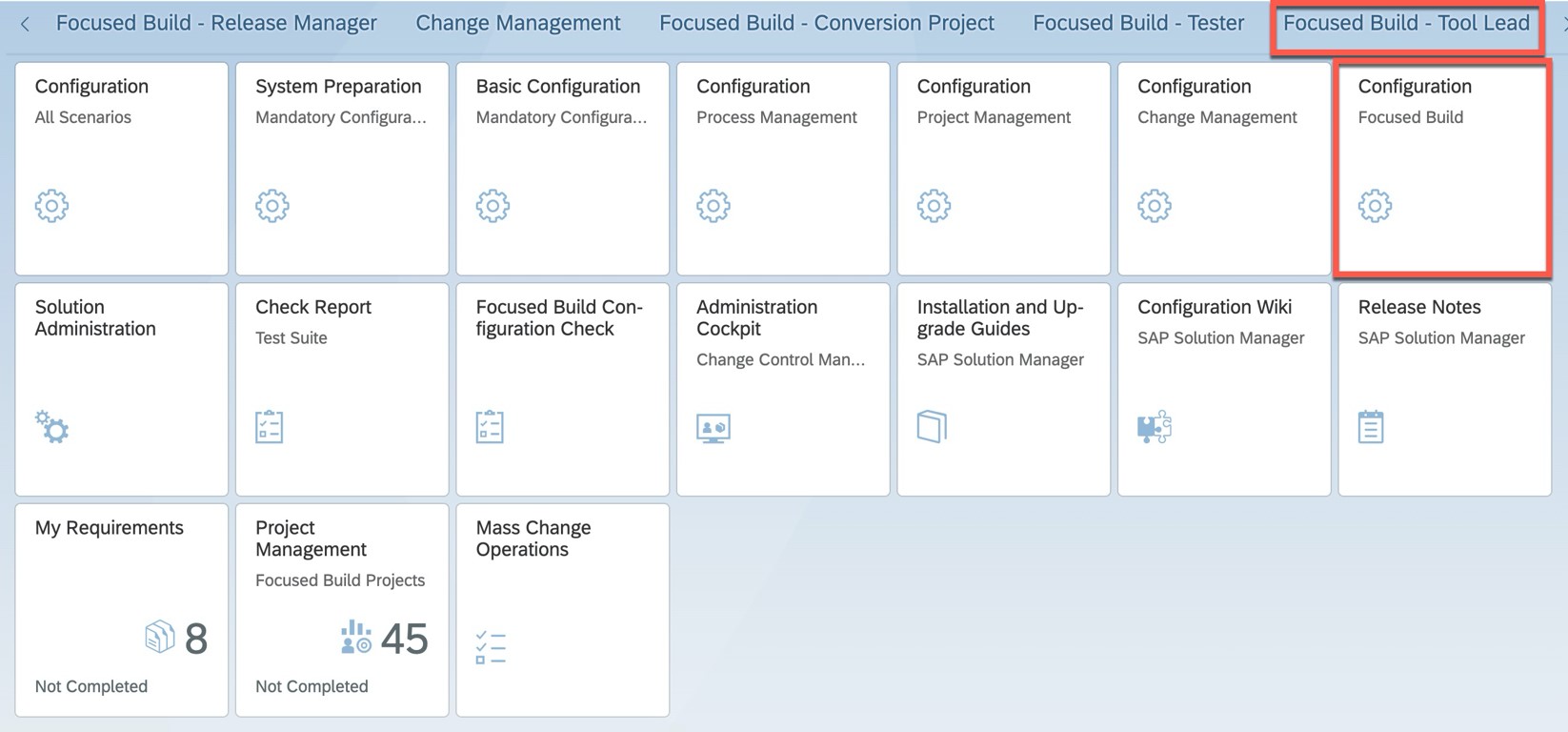The image size is (1568, 732).
Task: Click the gear icon on Focused Build Configuration tile
Action: click(x=1375, y=206)
